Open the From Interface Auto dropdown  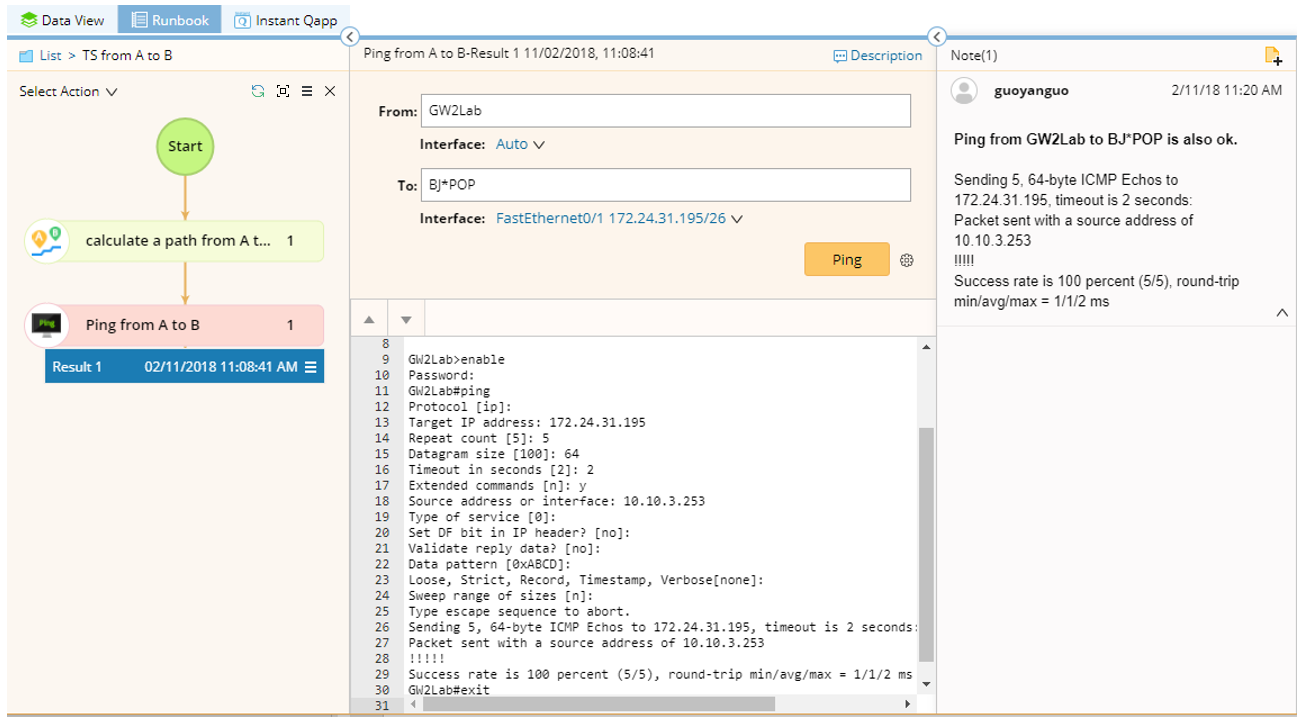click(x=520, y=144)
